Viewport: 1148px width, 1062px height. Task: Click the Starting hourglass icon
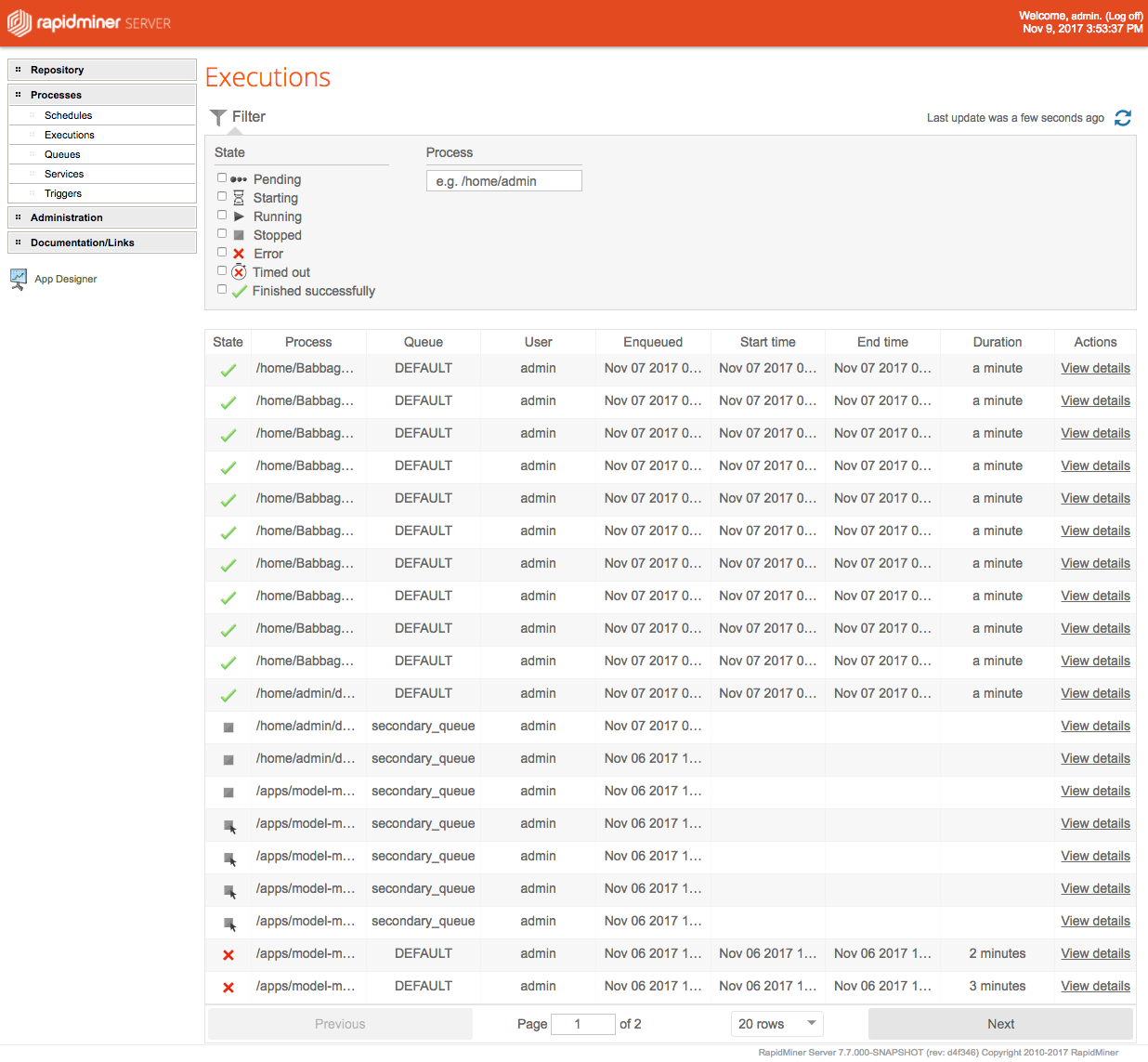(x=239, y=198)
